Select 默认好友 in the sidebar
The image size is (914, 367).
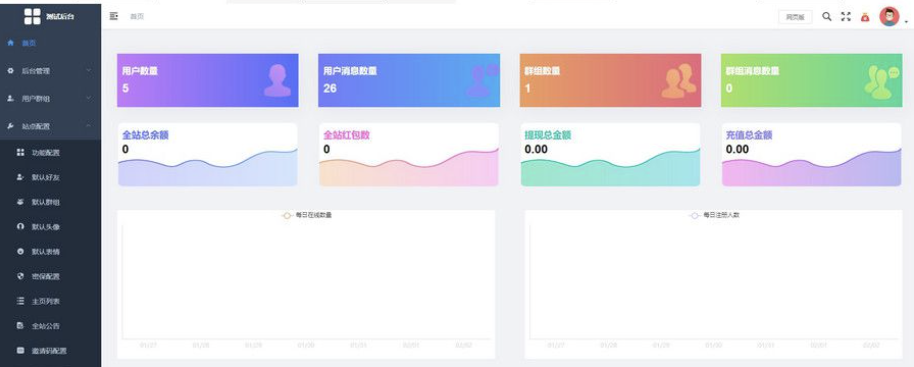click(x=51, y=177)
